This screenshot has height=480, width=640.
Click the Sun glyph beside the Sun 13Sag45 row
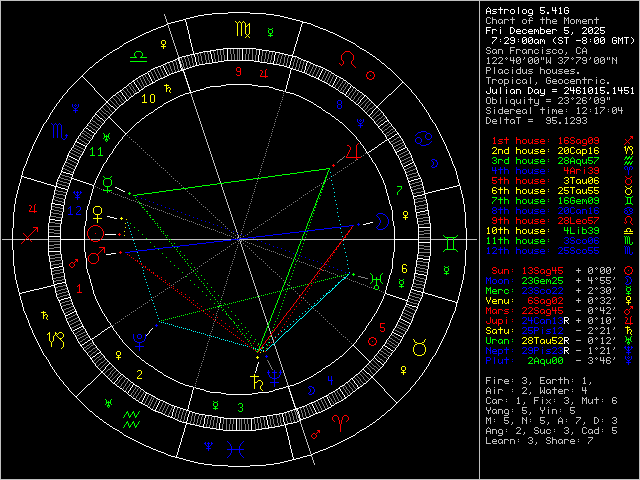point(629,271)
